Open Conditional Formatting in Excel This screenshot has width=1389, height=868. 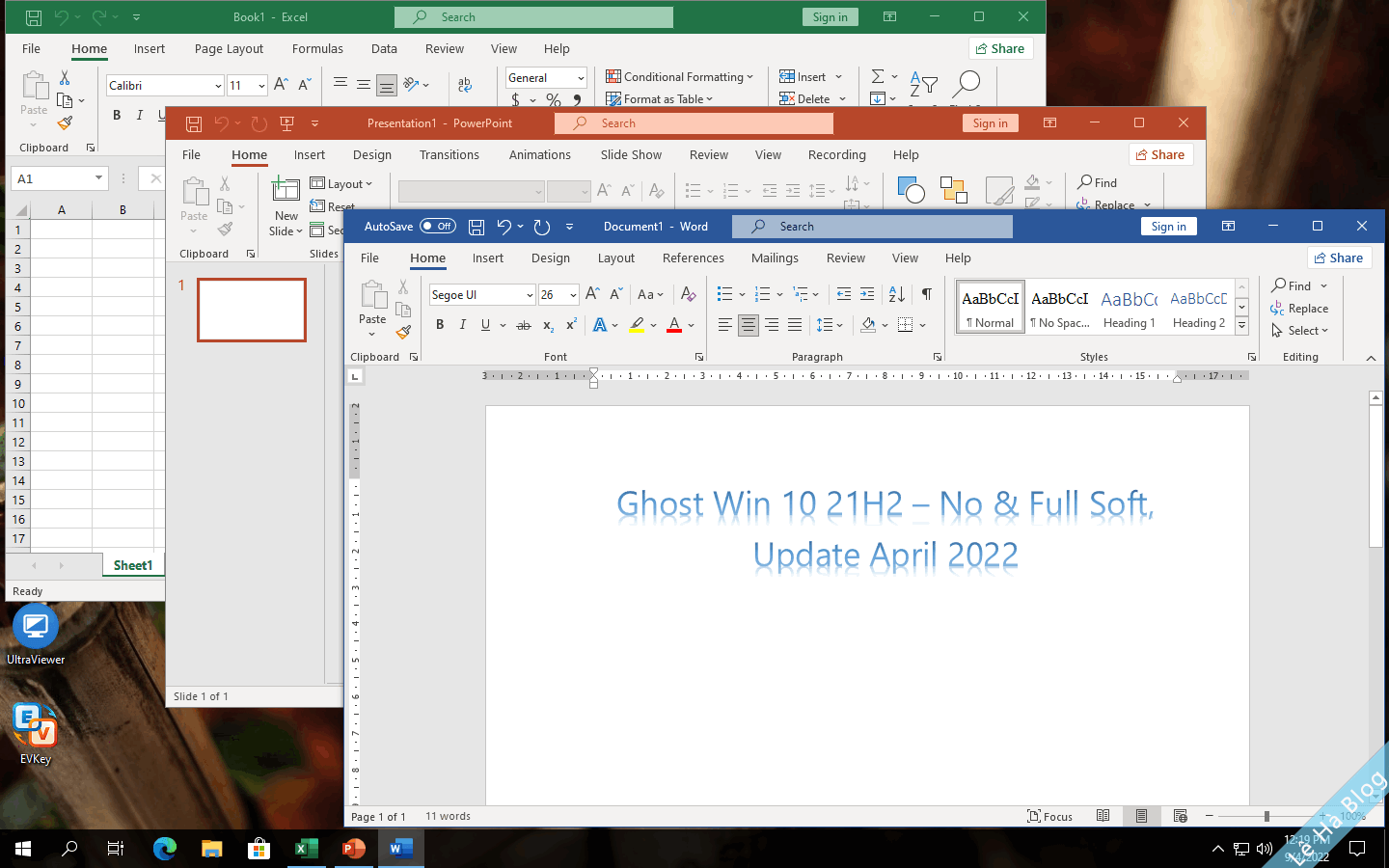pyautogui.click(x=680, y=76)
